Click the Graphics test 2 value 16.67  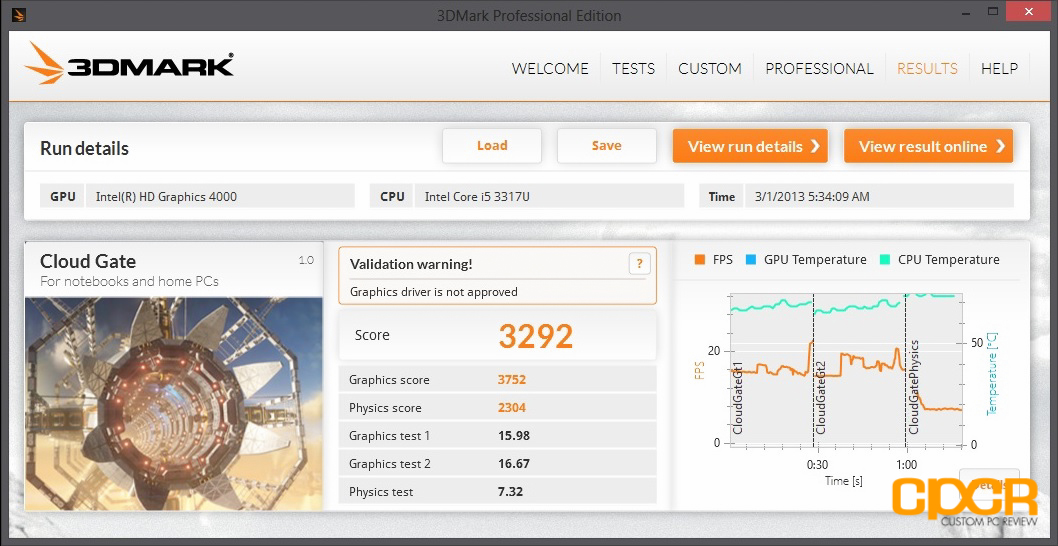[513, 464]
